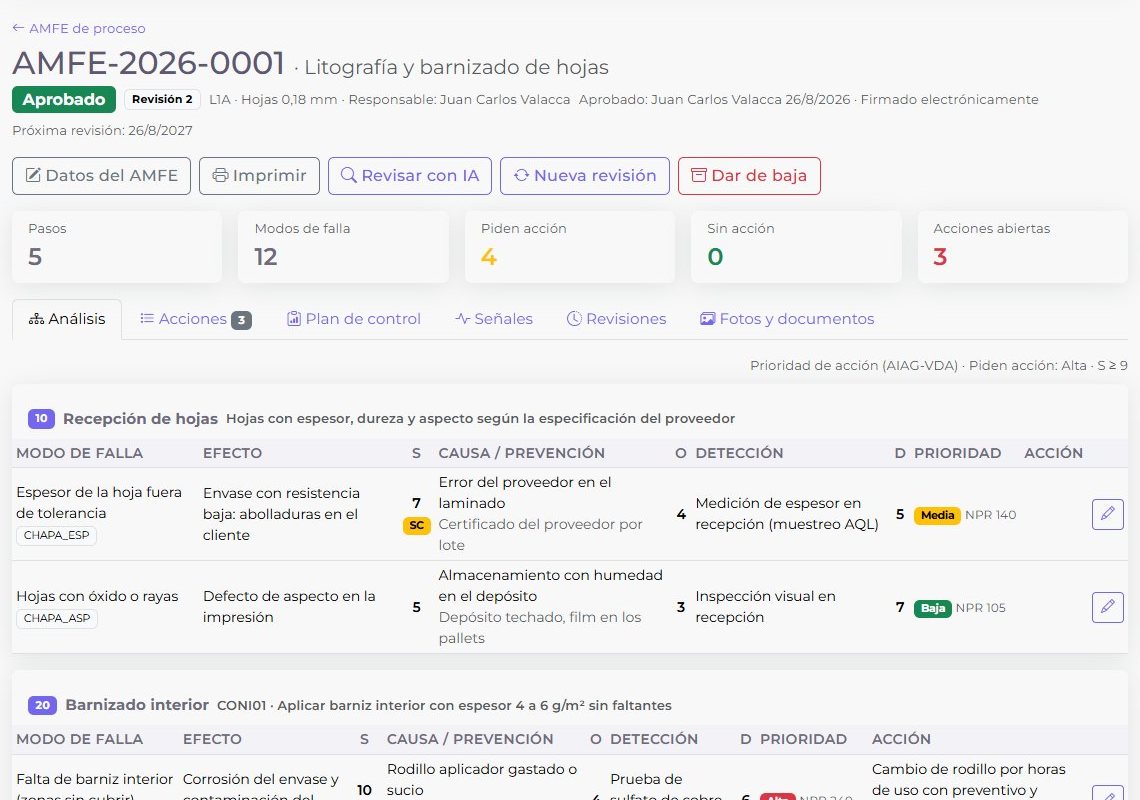
Task: Click the Barnizado interior step title
Action: point(137,705)
